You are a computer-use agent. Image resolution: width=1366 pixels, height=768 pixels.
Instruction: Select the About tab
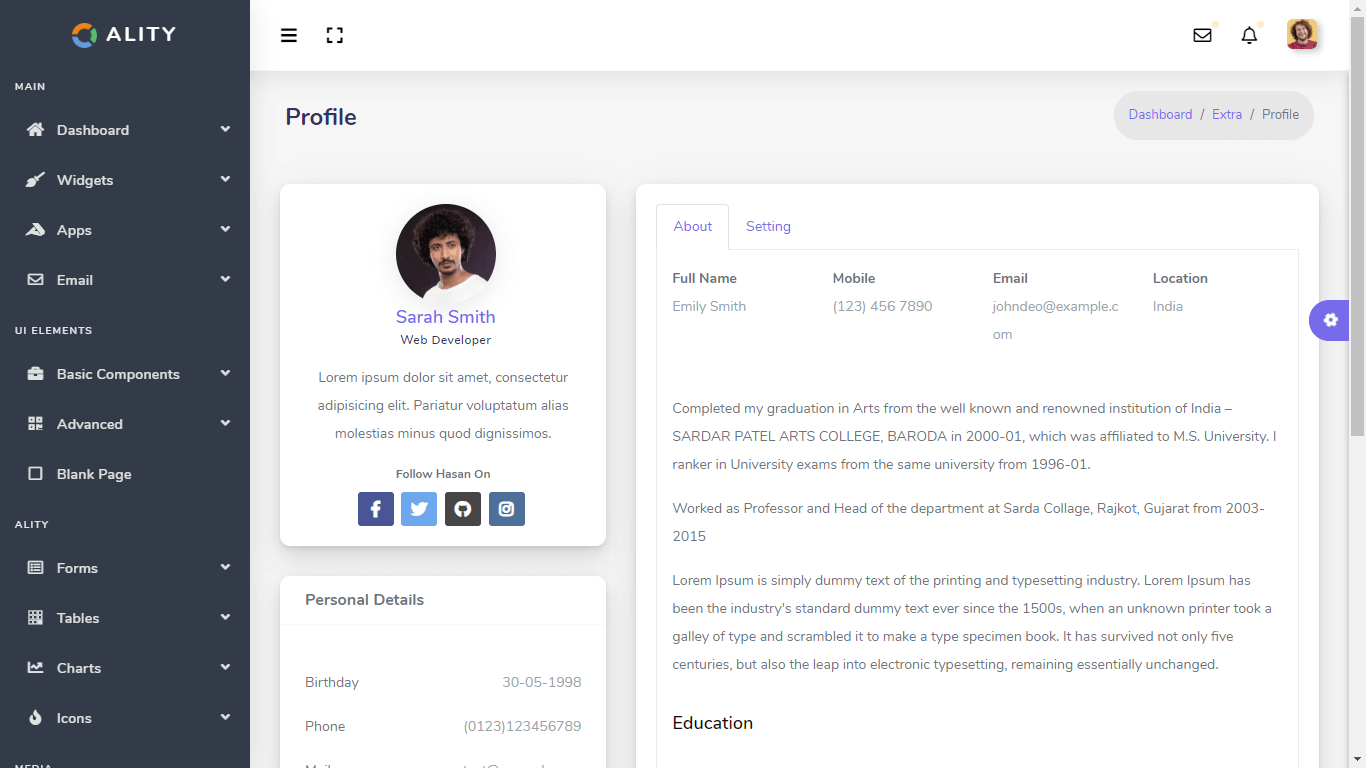point(693,227)
